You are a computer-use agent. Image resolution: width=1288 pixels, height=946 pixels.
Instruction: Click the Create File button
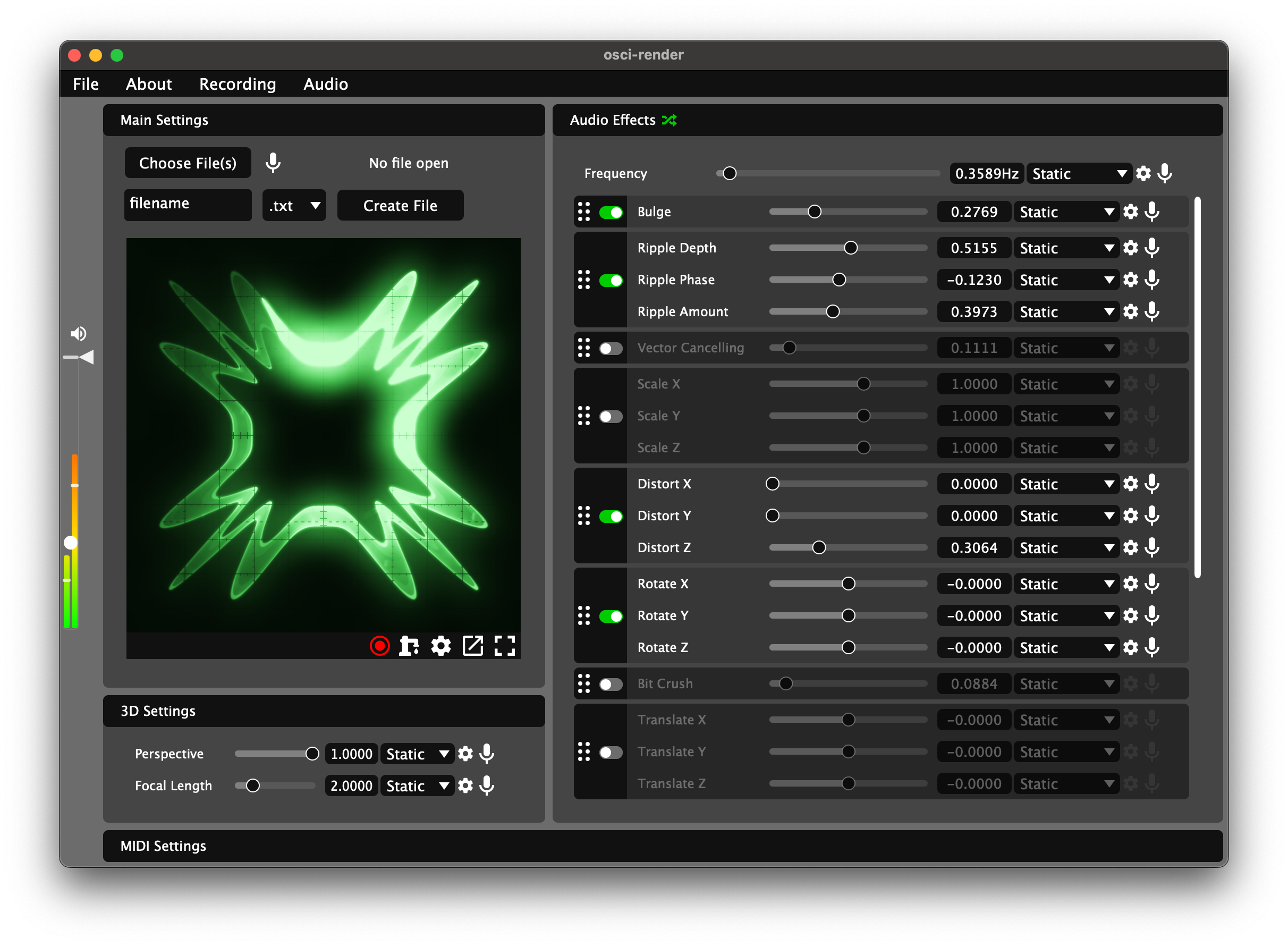pyautogui.click(x=400, y=206)
